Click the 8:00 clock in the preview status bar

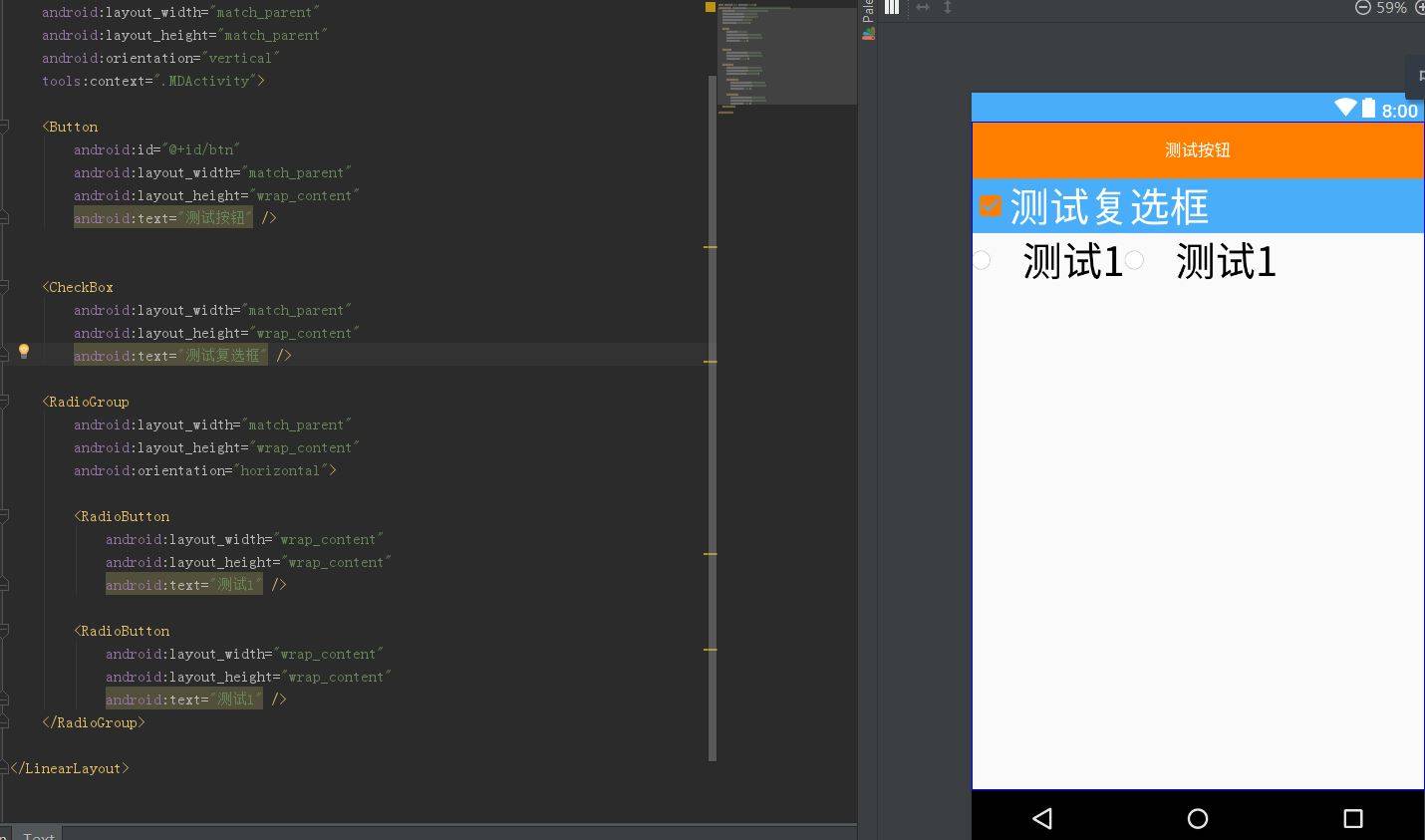(1399, 111)
